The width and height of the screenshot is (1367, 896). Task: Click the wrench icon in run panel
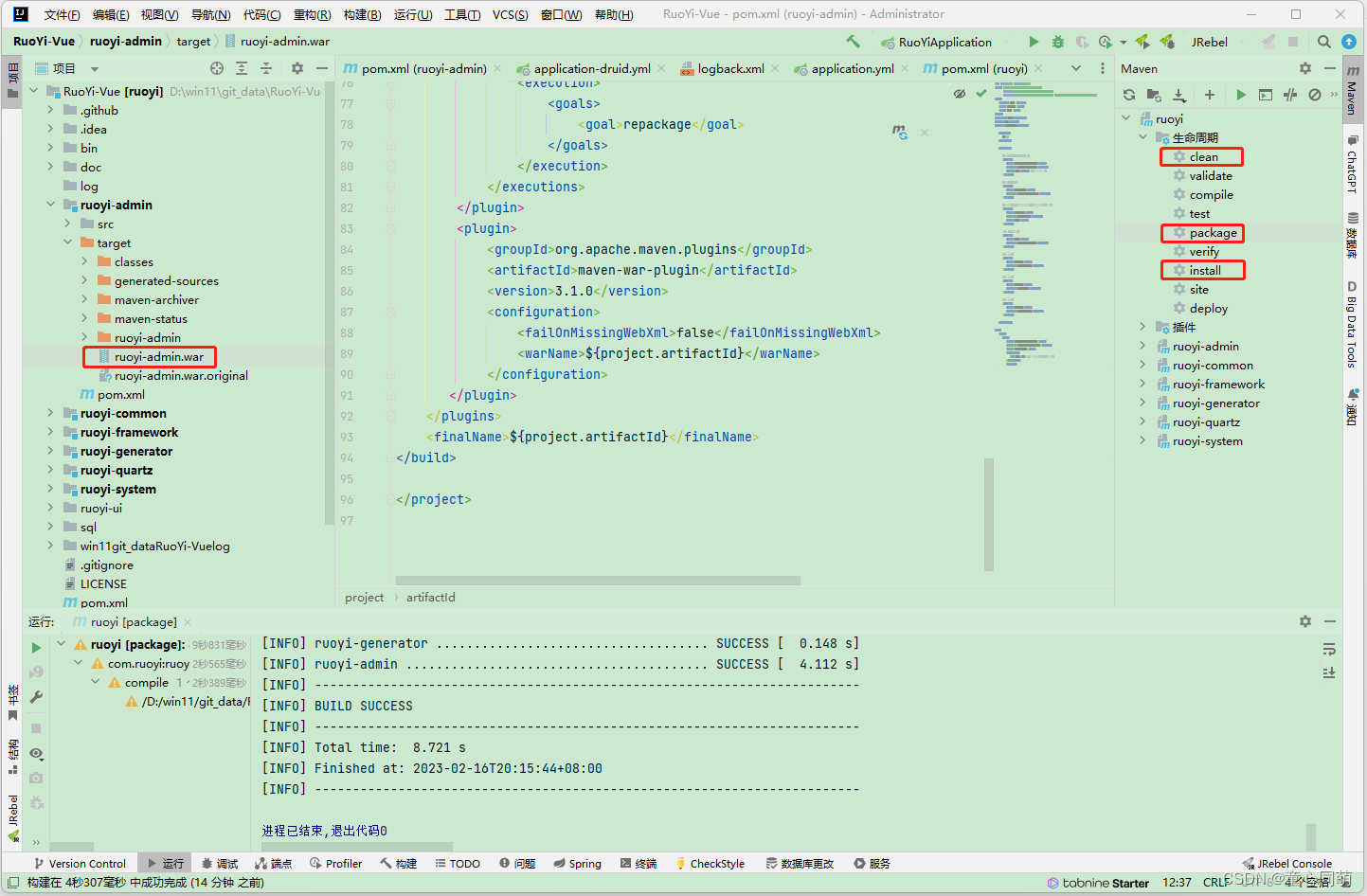click(x=36, y=697)
